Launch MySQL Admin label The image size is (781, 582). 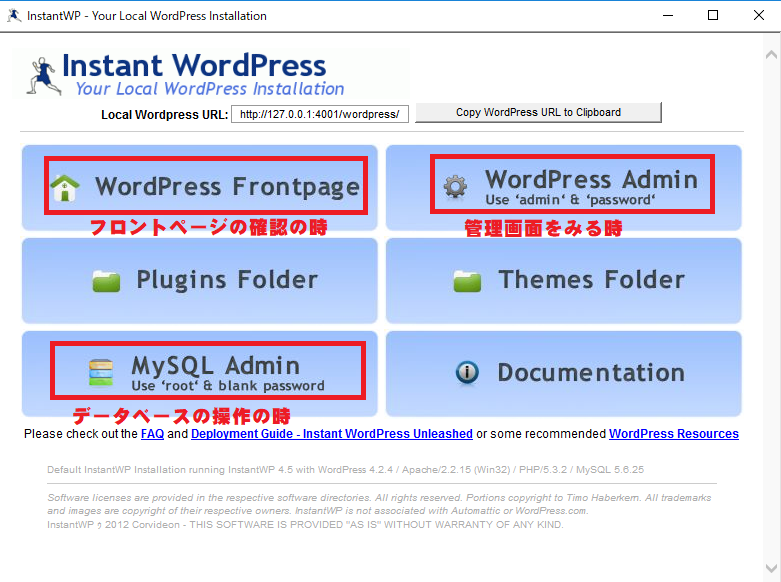pyautogui.click(x=215, y=365)
